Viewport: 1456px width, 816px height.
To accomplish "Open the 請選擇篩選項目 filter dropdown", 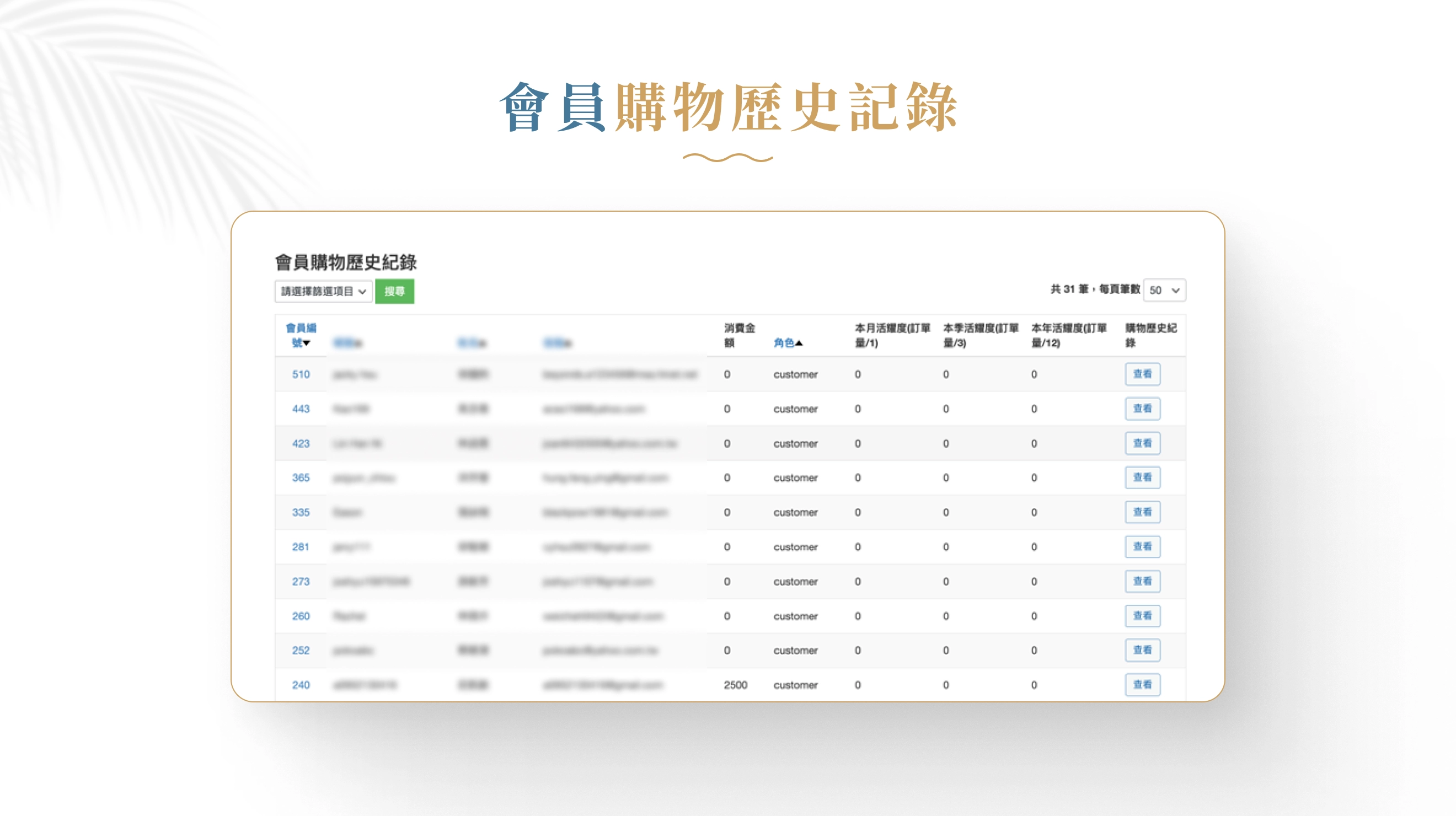I will click(323, 292).
